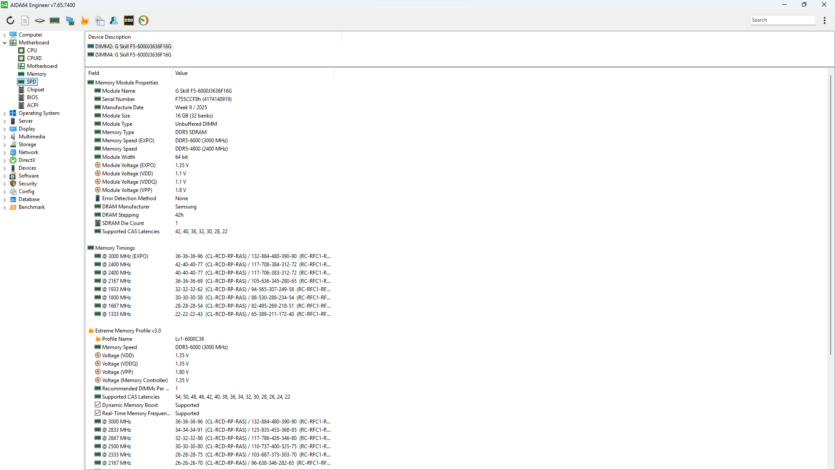Select DIMM4 G Skill device row
The width and height of the screenshot is (835, 470).
(129, 54)
